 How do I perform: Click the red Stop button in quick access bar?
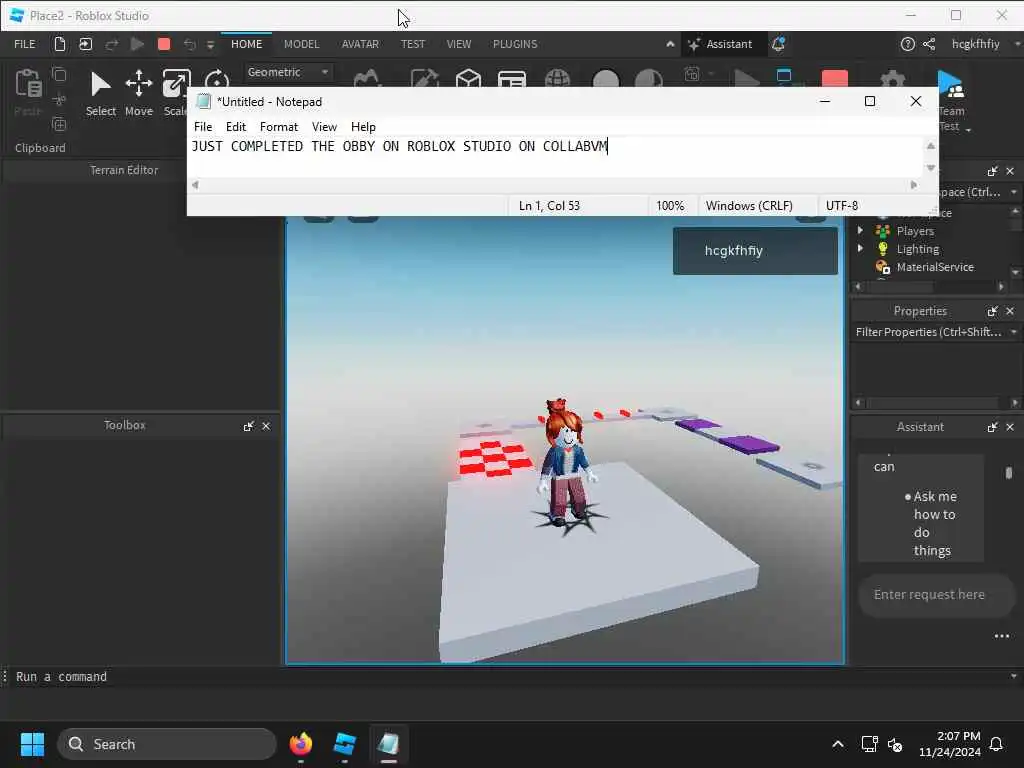click(164, 44)
